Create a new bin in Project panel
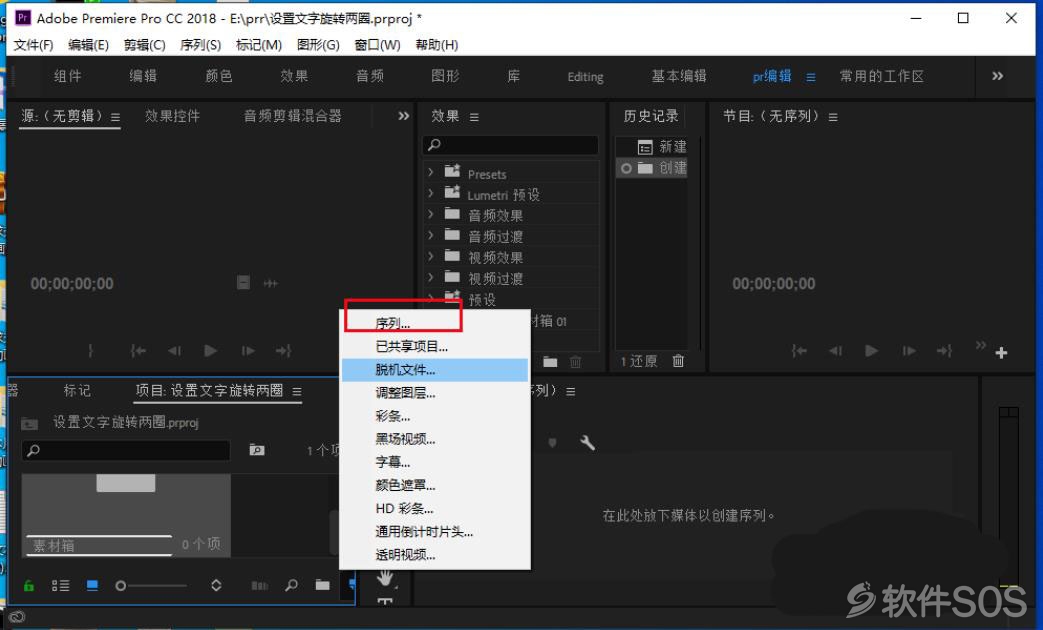The width and height of the screenshot is (1043, 630). coord(323,585)
